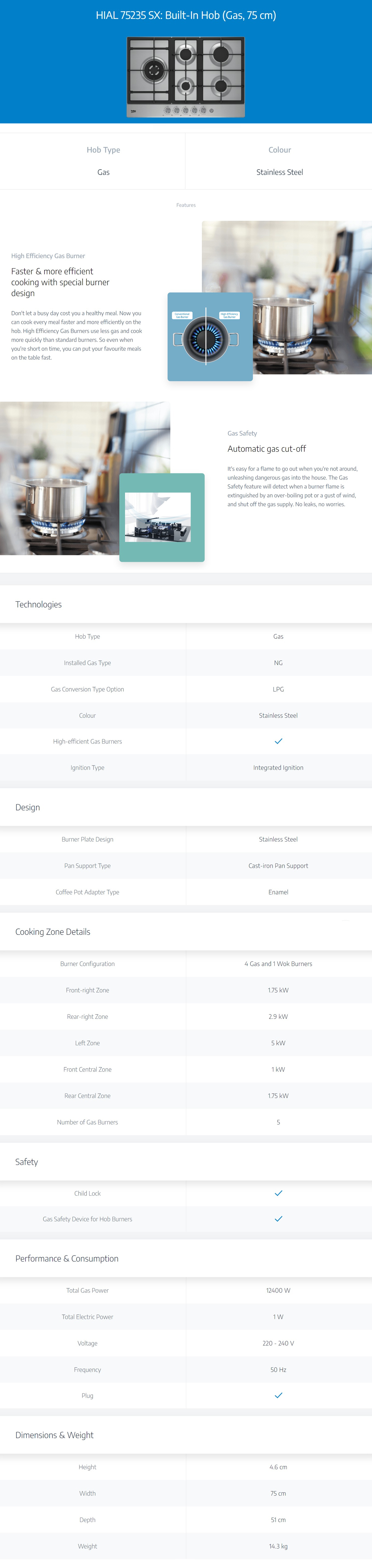Image resolution: width=372 pixels, height=1568 pixels.
Task: Click the Cooking Zone Details heading
Action: pos(52,932)
